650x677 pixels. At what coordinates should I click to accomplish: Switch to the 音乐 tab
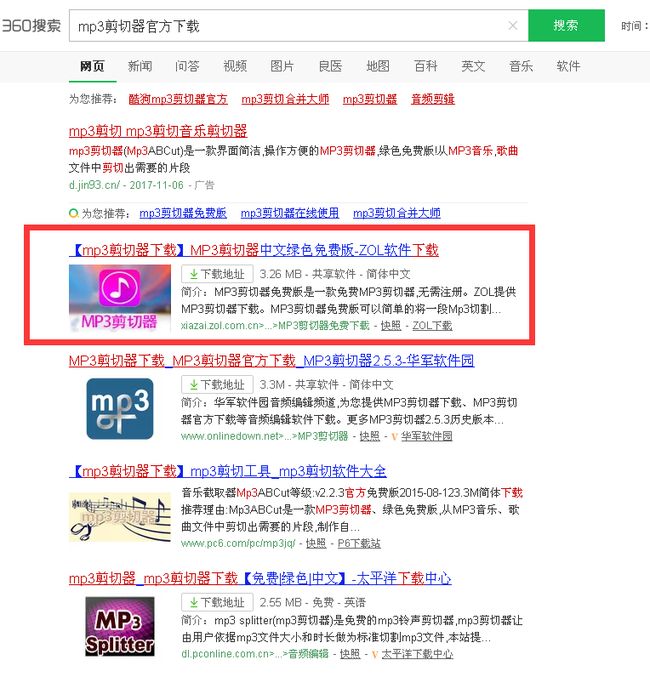point(521,66)
